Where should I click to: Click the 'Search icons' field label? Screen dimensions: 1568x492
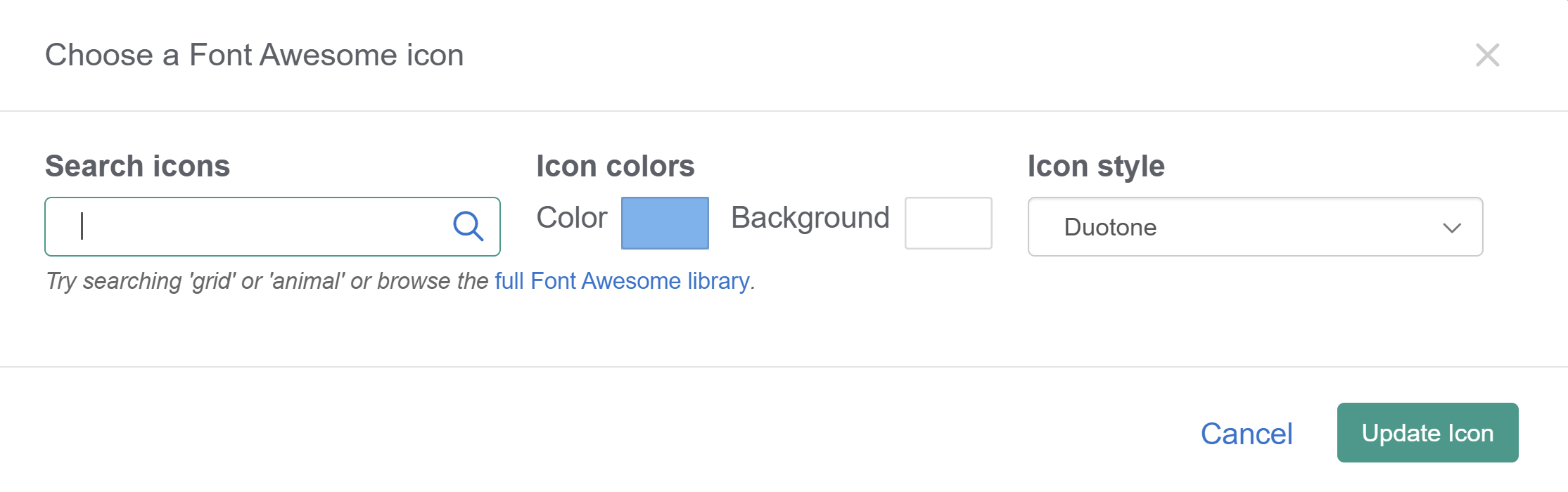coord(137,167)
